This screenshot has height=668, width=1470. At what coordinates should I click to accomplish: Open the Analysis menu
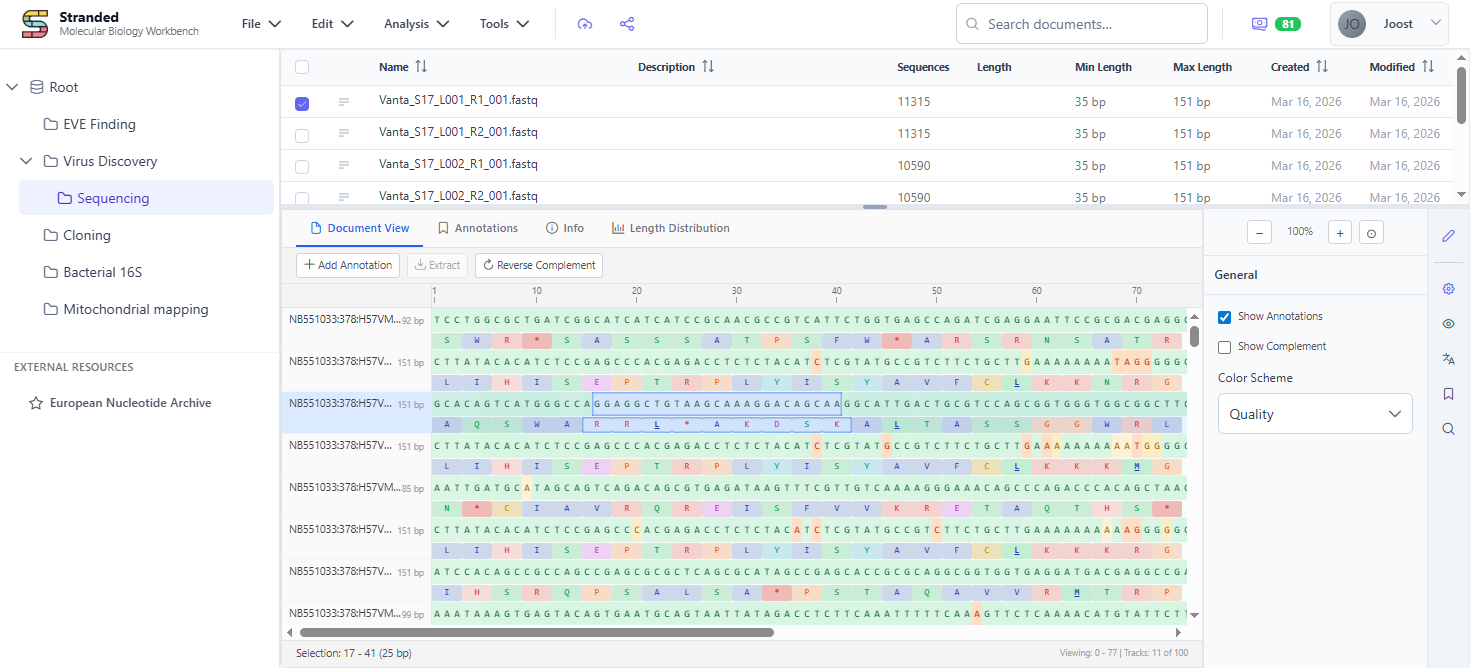pyautogui.click(x=416, y=23)
